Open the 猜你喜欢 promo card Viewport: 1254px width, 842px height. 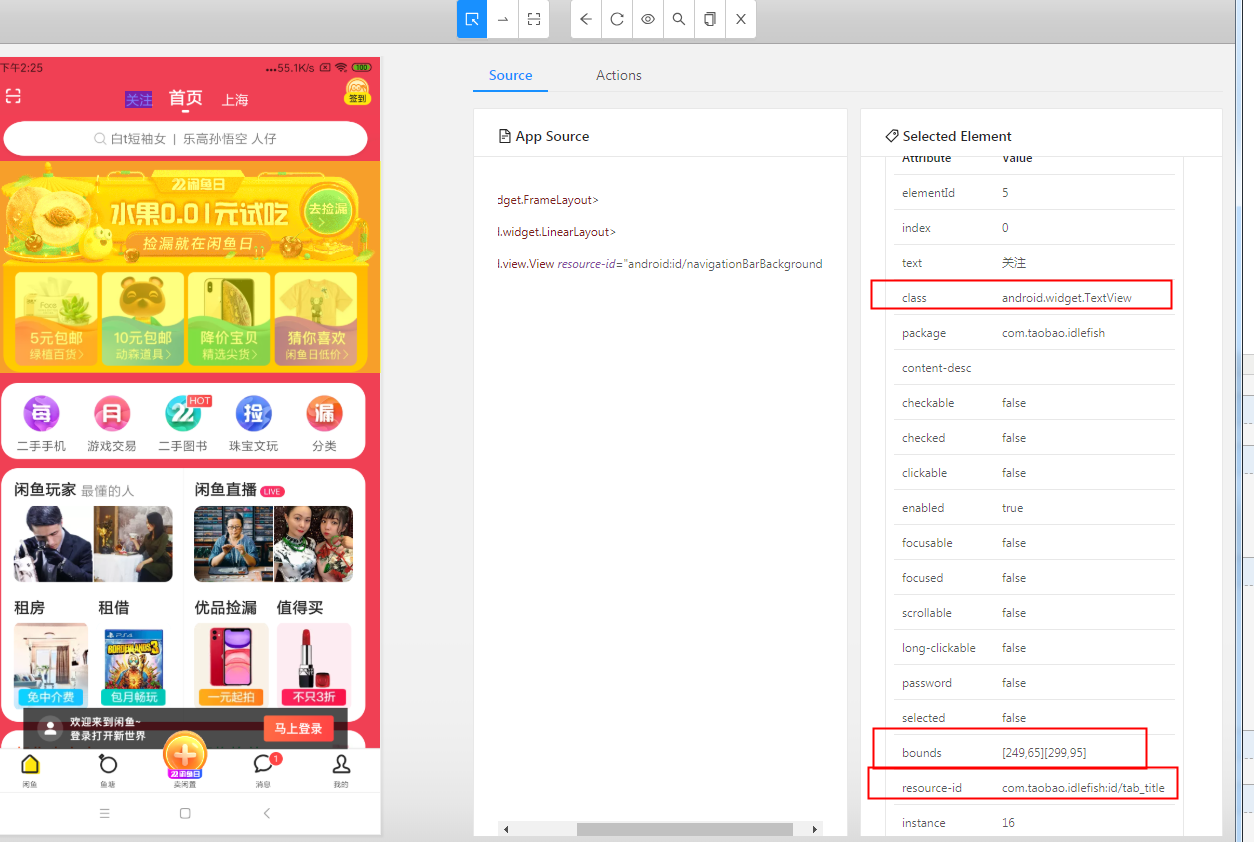pyautogui.click(x=316, y=318)
